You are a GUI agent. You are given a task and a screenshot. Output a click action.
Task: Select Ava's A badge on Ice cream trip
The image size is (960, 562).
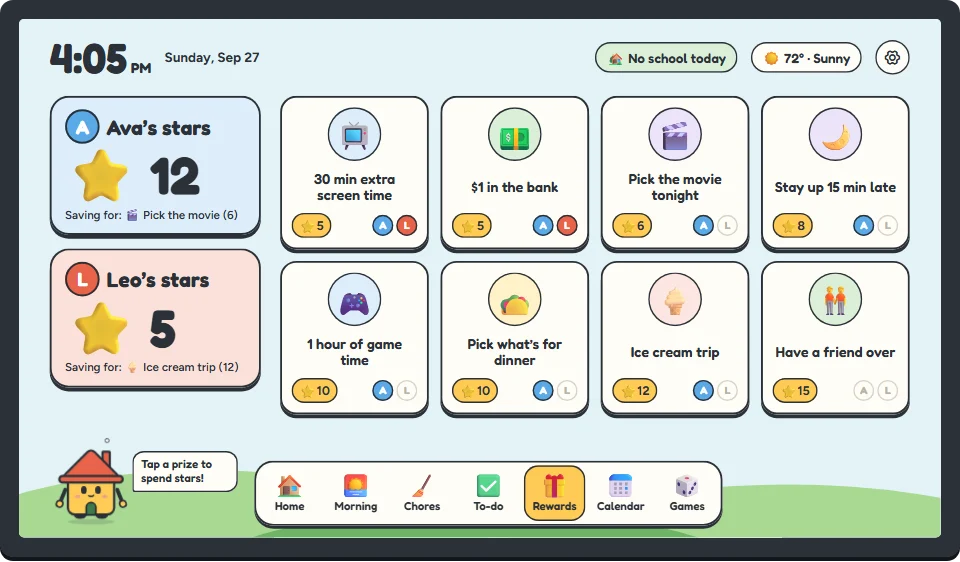(703, 391)
